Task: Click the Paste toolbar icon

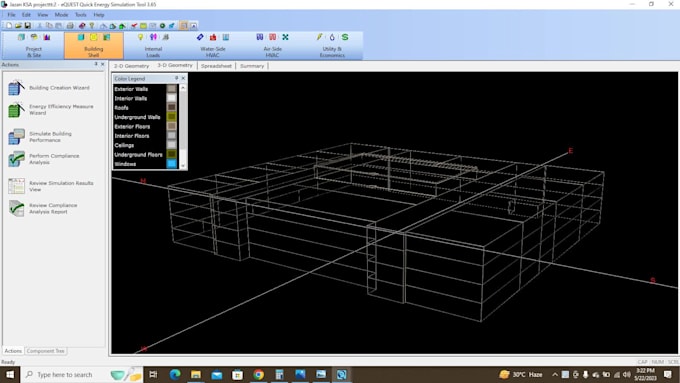Action: coord(58,26)
